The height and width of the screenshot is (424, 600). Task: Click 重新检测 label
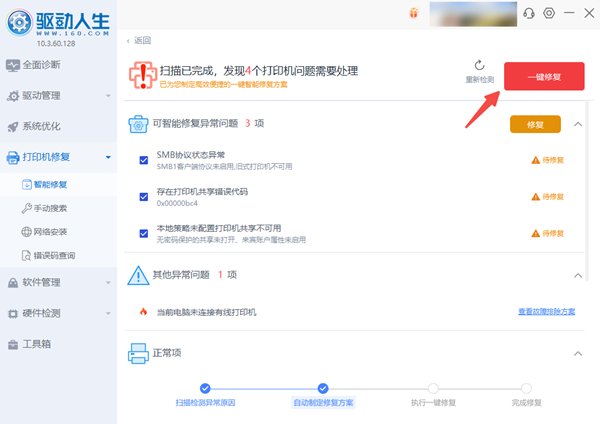point(479,80)
